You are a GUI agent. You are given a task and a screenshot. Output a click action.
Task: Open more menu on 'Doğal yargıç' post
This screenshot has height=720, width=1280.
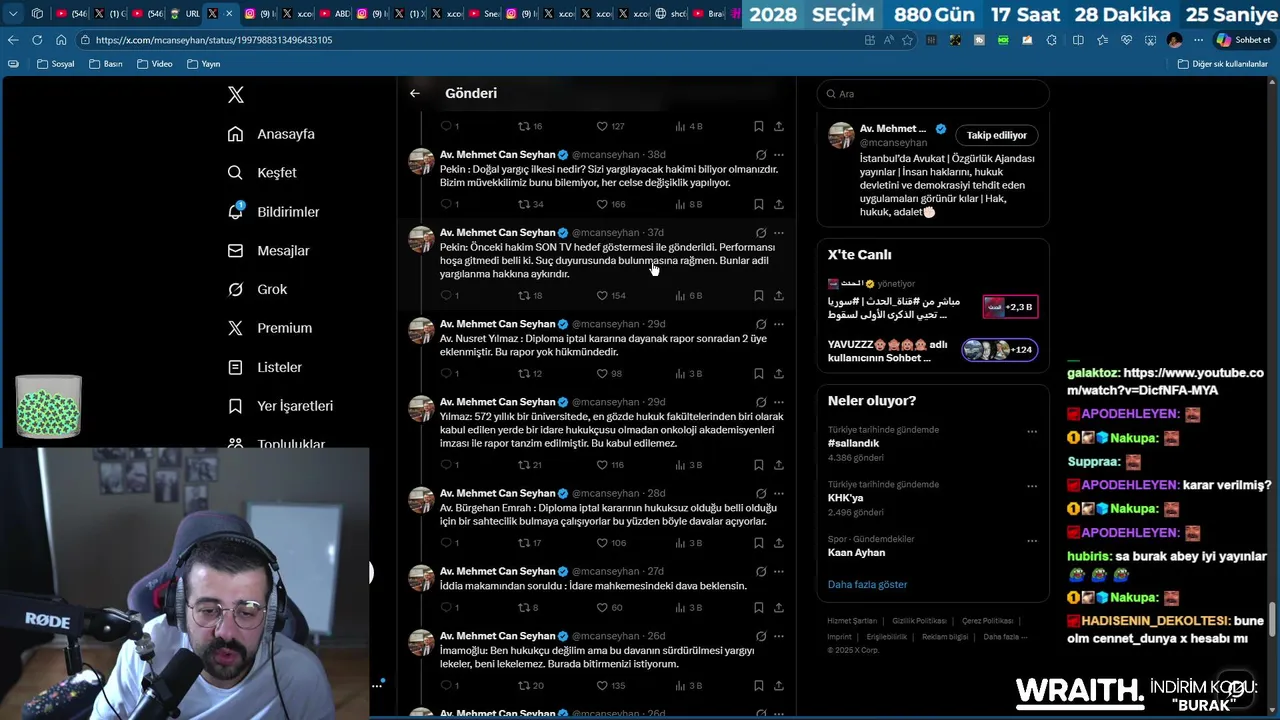(779, 155)
